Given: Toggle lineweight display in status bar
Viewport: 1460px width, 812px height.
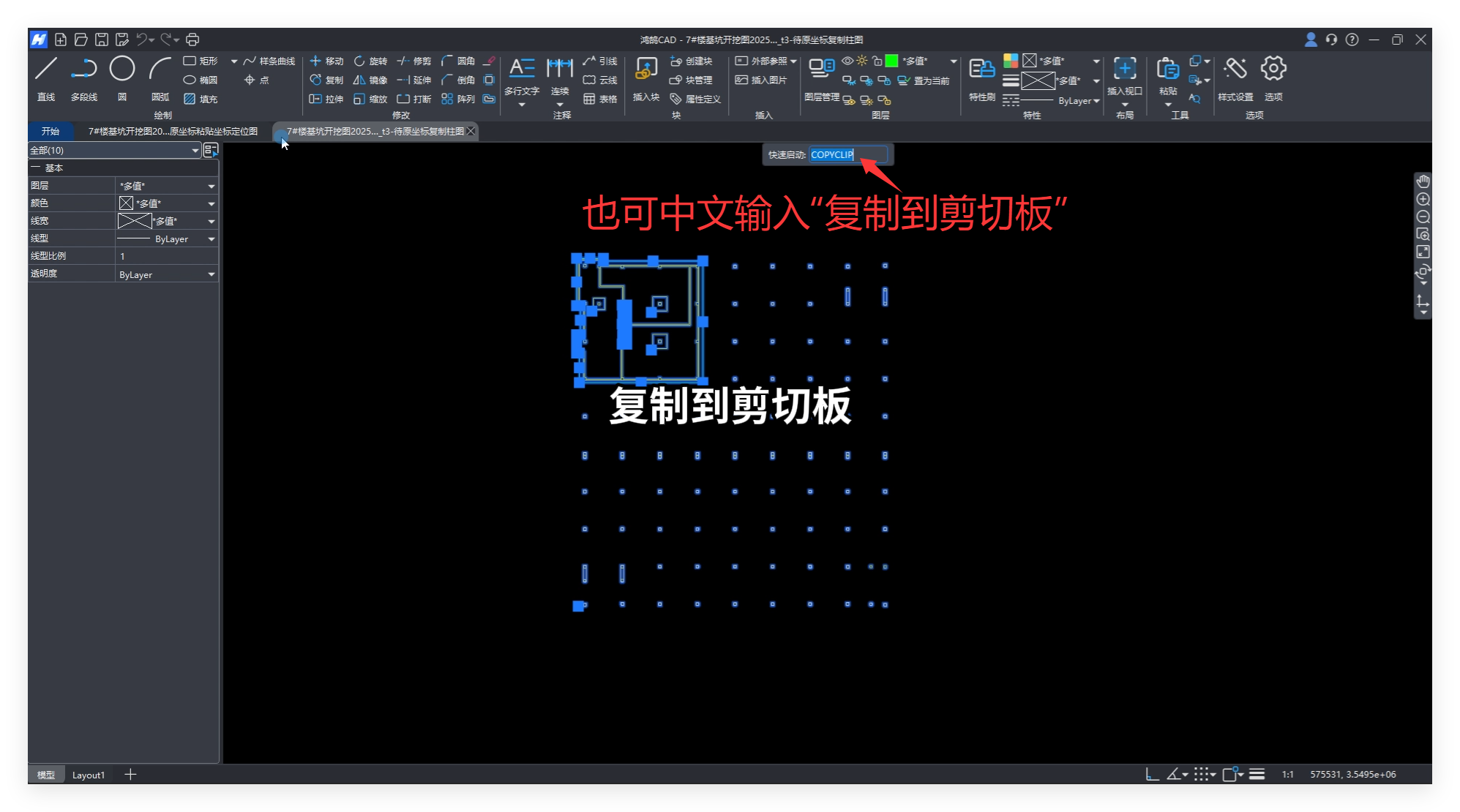Looking at the screenshot, I should point(1257,774).
